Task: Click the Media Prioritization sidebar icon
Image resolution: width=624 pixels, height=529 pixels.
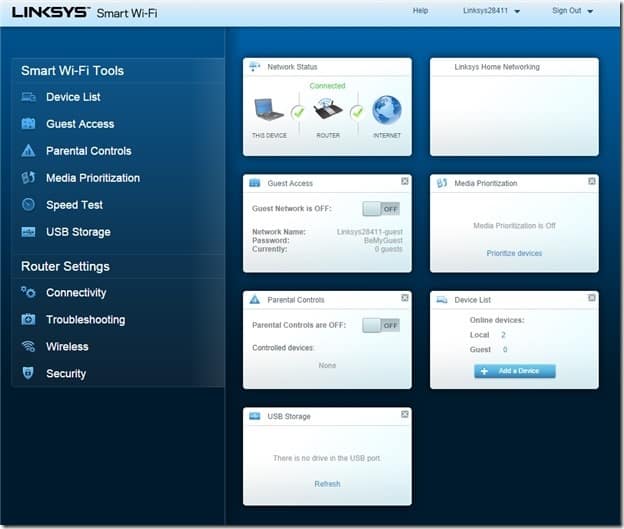Action: [28, 178]
